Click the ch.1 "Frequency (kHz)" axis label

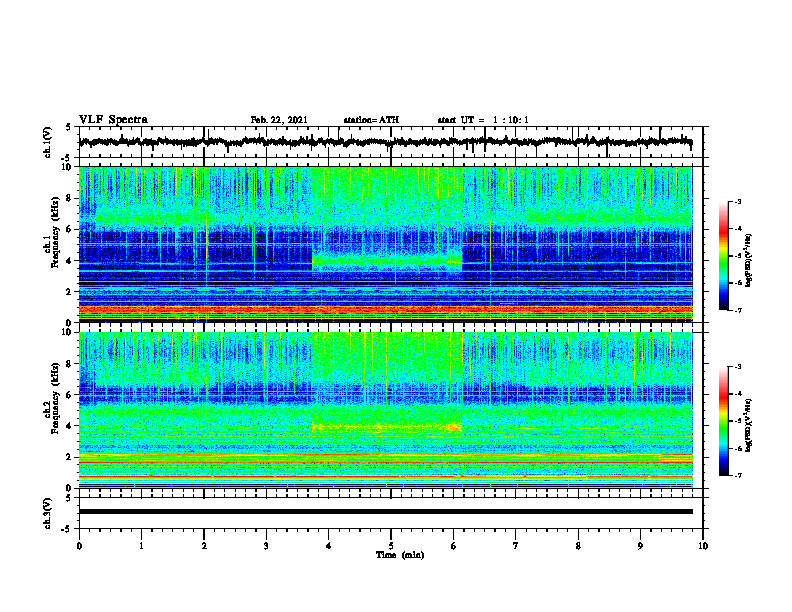click(55, 234)
